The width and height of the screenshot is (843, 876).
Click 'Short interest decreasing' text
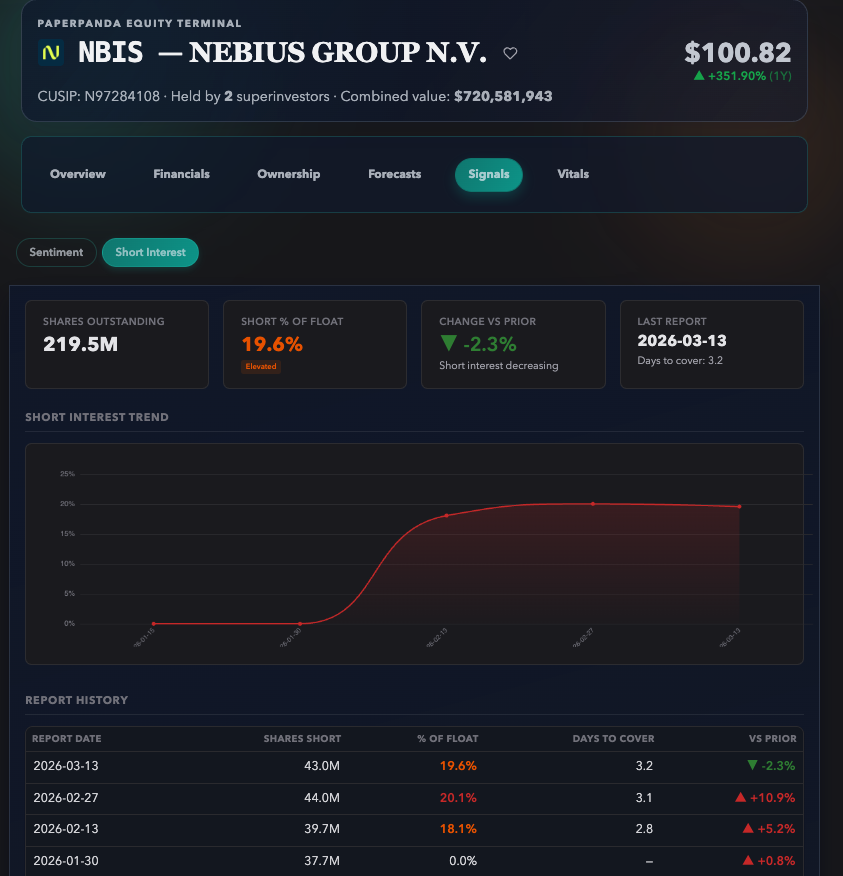pos(498,365)
